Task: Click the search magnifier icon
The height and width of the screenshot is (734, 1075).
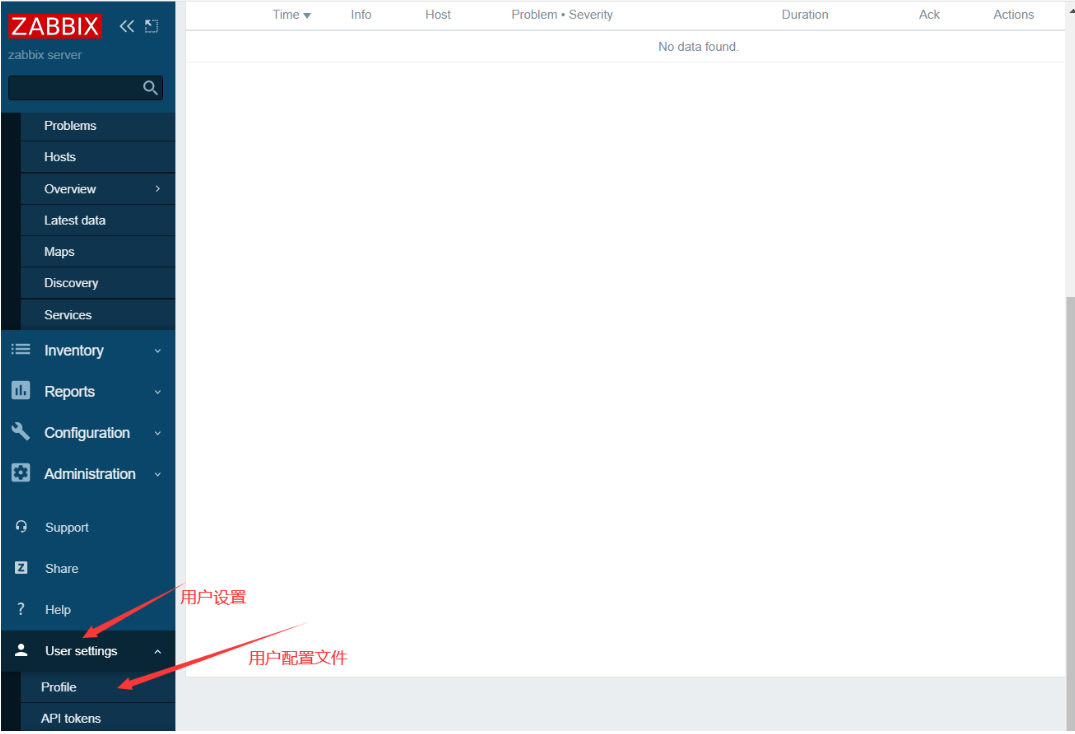Action: 150,88
